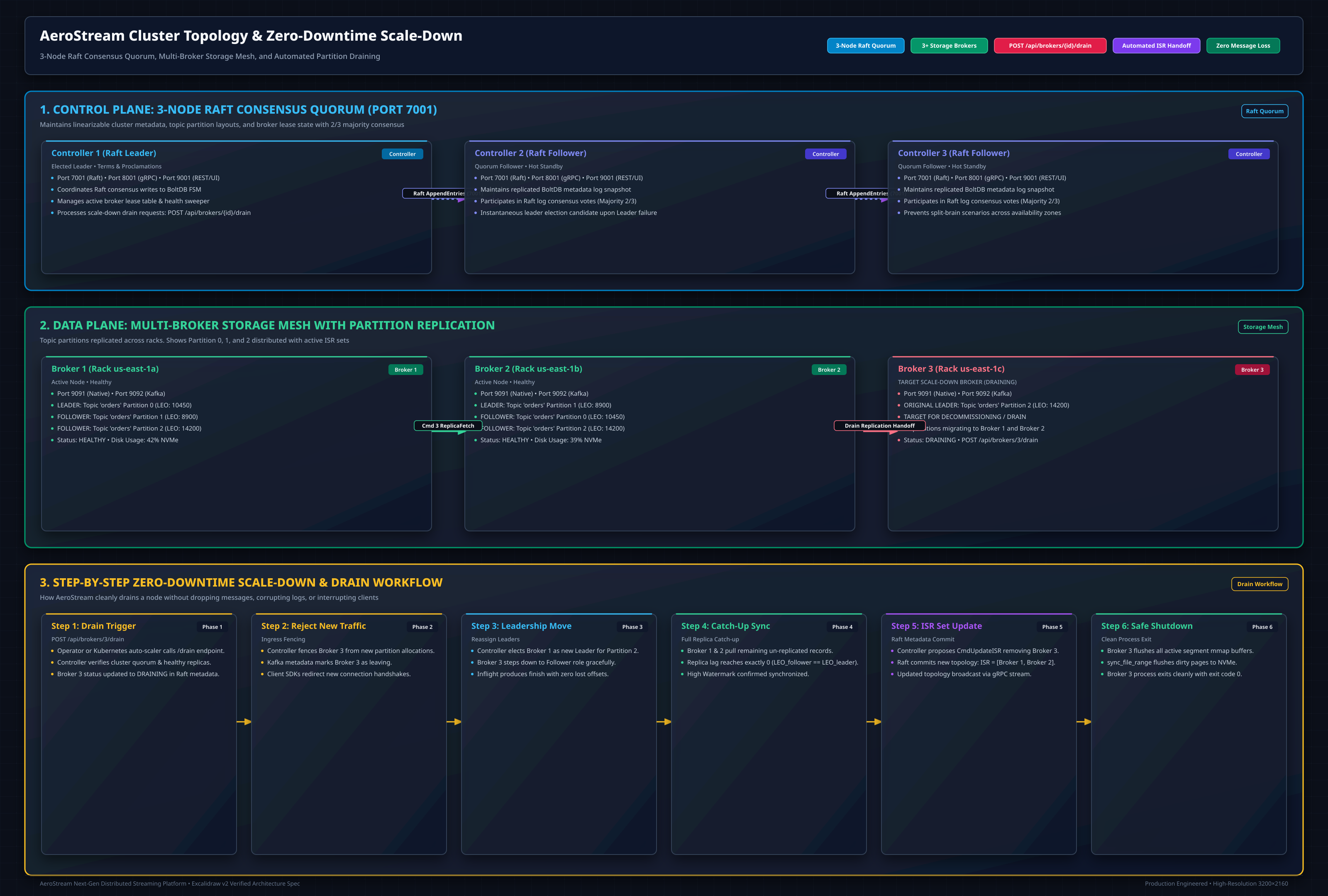Screen dimensions: 1328x896
Task: Click 'Step 4: Catch-Up Sync' heading
Action: tap(725, 626)
